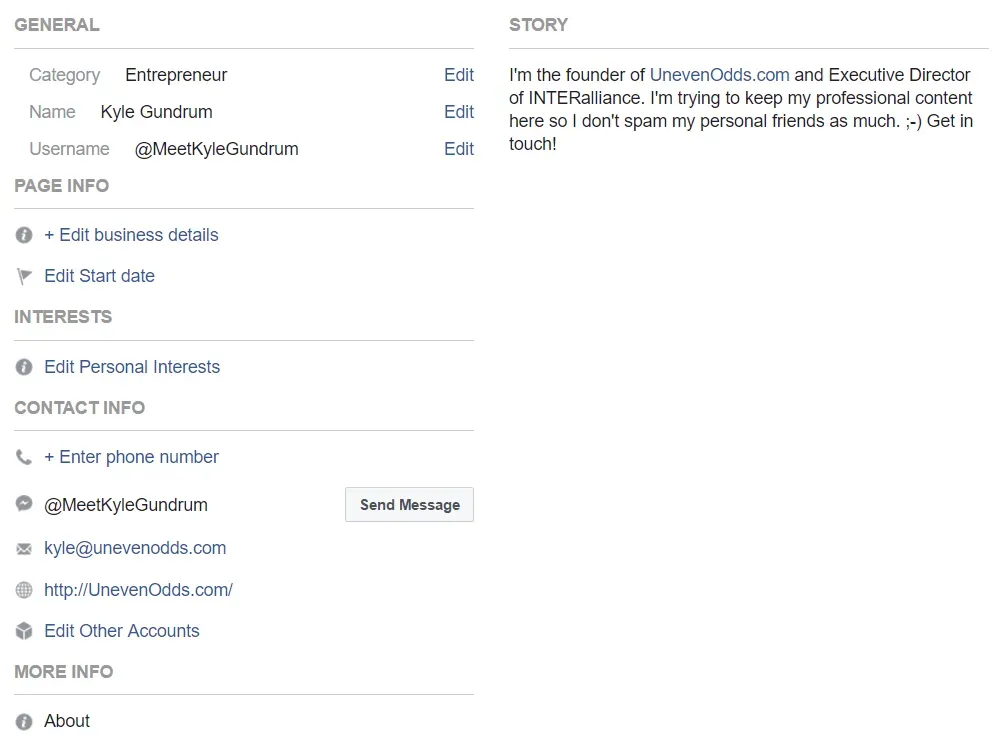The image size is (996, 735).
Task: Select Enter phone number to add a number
Action: point(131,457)
